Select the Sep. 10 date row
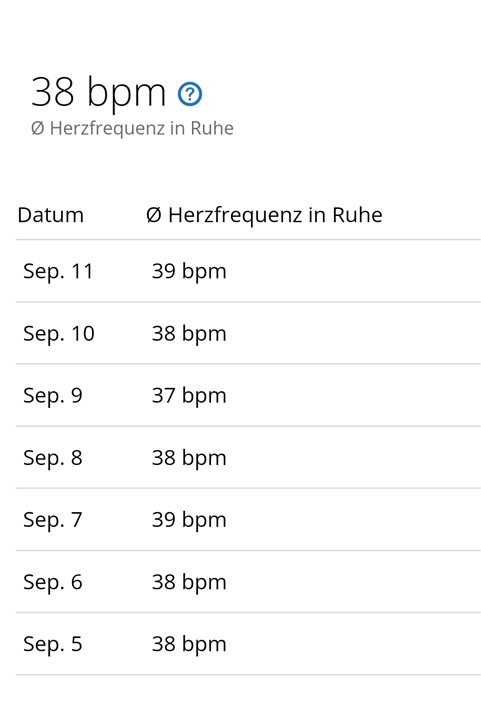The width and height of the screenshot is (481, 720). tap(248, 333)
